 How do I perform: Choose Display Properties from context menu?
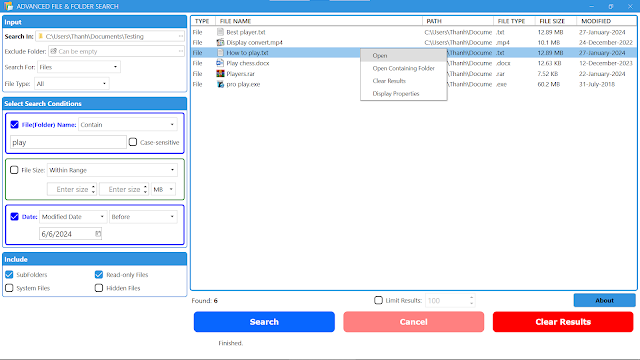pyautogui.click(x=404, y=93)
